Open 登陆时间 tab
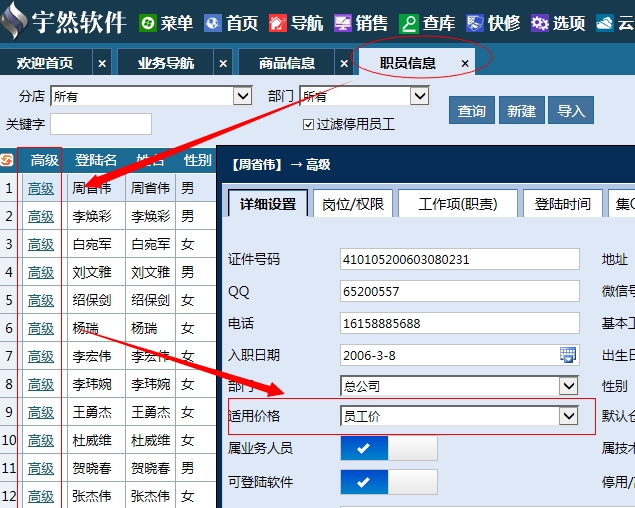Viewport: 635px width, 508px height. click(x=563, y=204)
